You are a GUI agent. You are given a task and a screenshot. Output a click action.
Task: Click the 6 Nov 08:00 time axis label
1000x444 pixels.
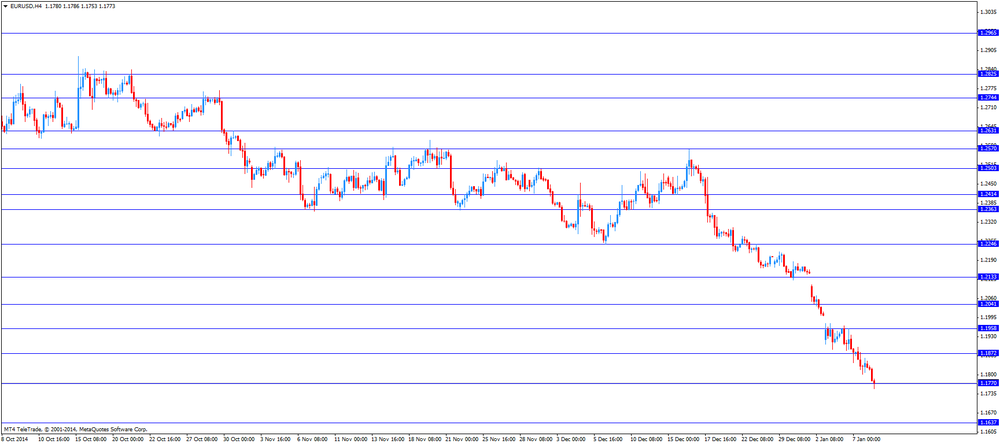tap(313, 440)
